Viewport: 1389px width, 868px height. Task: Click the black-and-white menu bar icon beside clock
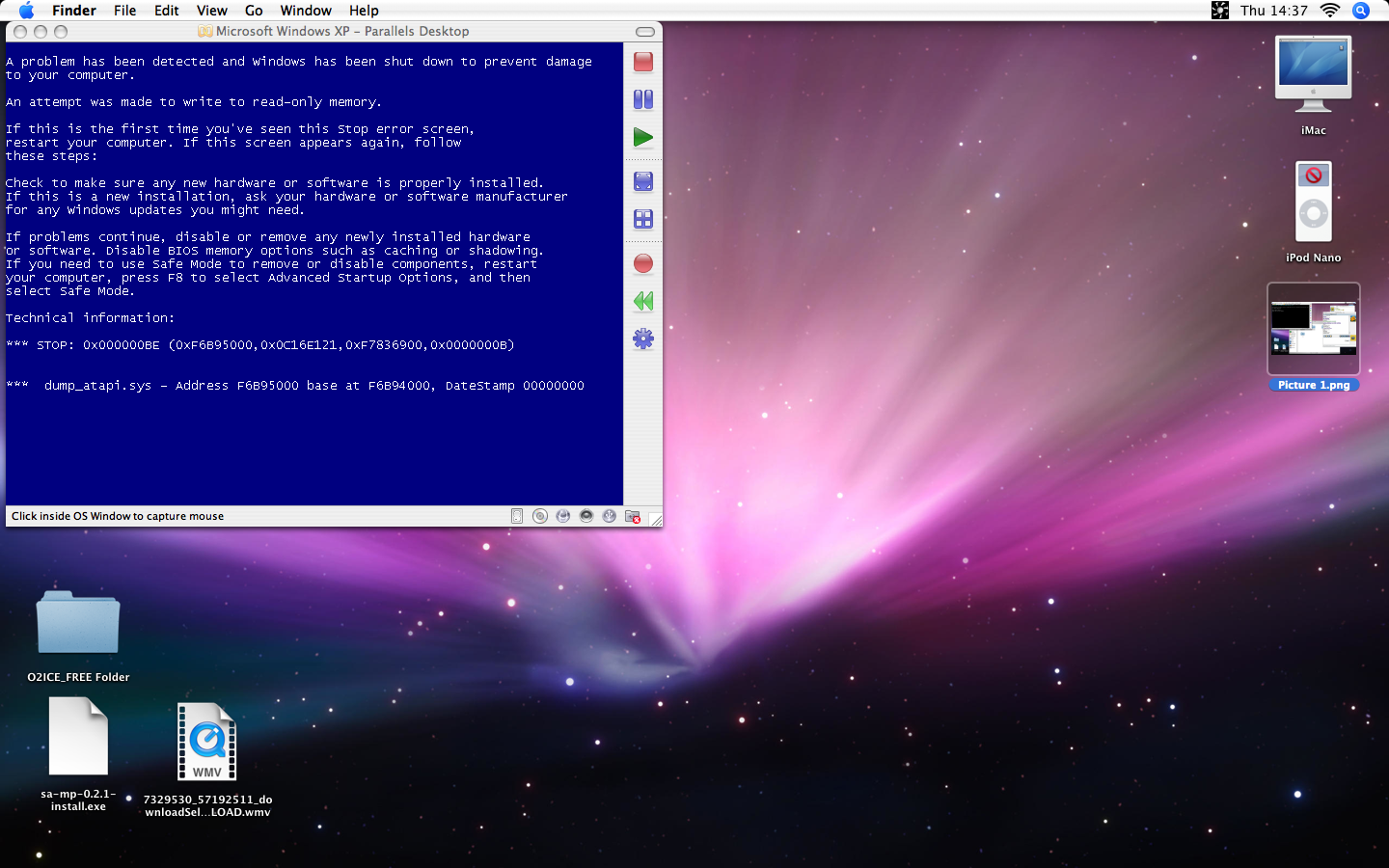(1220, 11)
